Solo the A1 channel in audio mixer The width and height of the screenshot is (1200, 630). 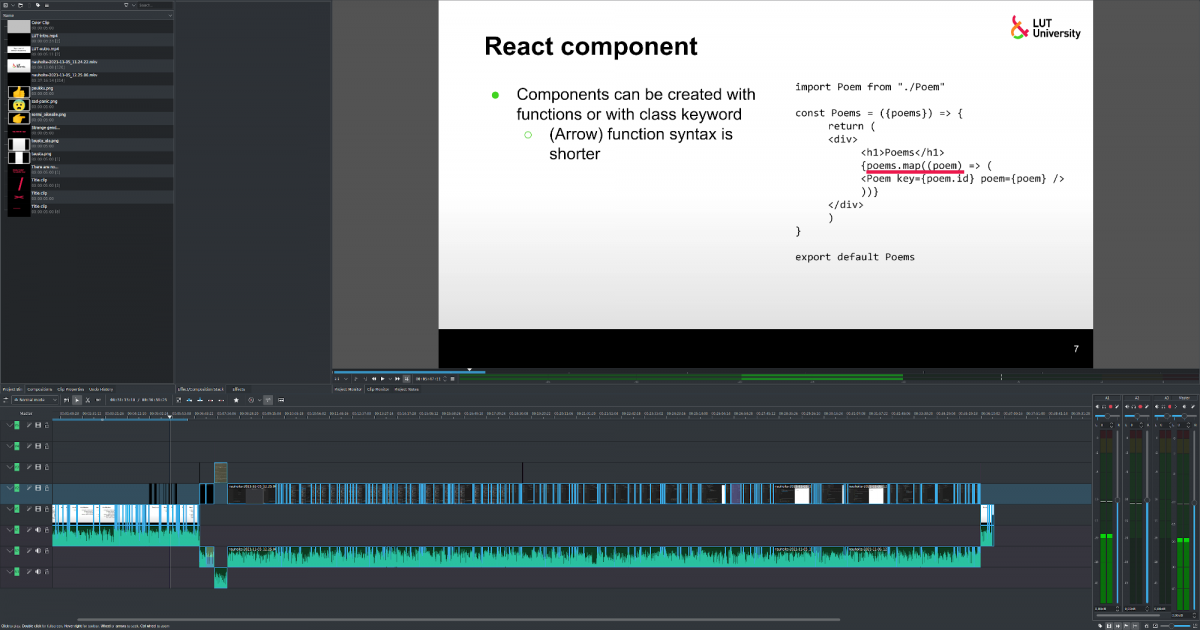[x=1104, y=407]
